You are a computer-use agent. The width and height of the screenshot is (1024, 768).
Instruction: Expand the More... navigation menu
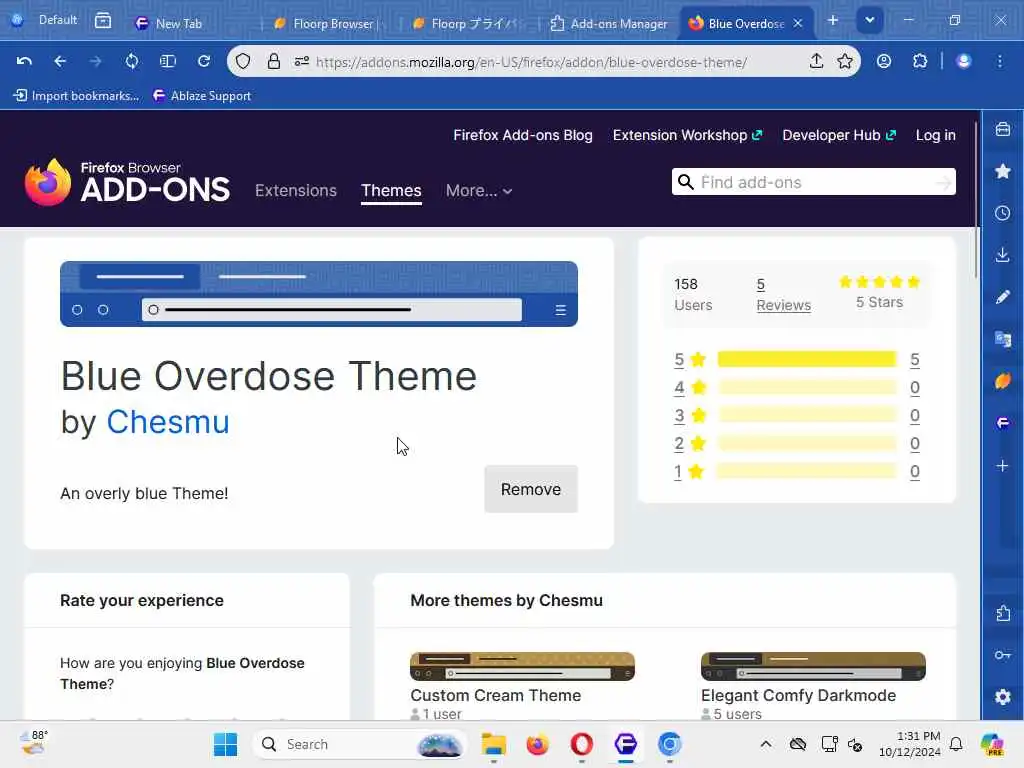pos(479,191)
